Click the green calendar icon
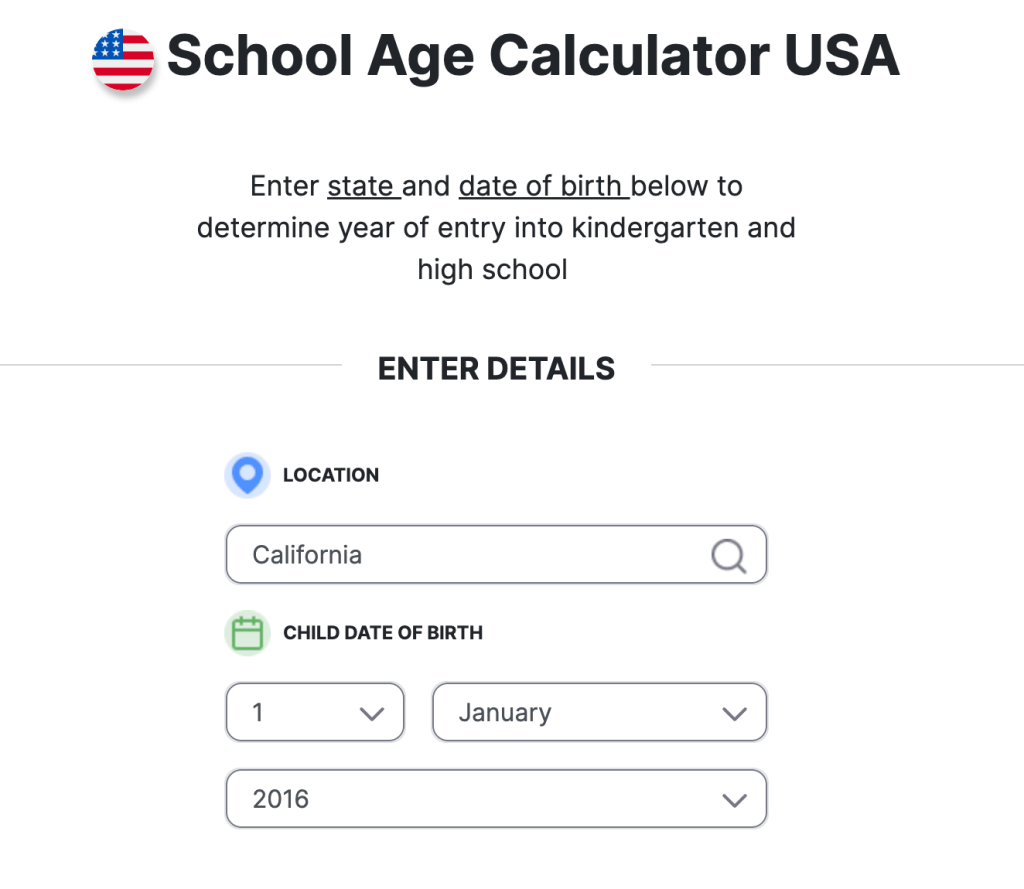Image resolution: width=1024 pixels, height=889 pixels. [x=247, y=633]
